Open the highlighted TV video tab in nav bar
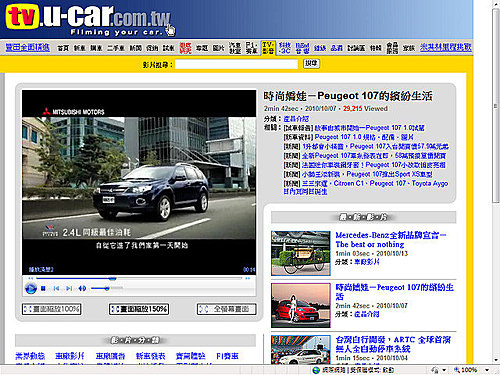 point(268,48)
